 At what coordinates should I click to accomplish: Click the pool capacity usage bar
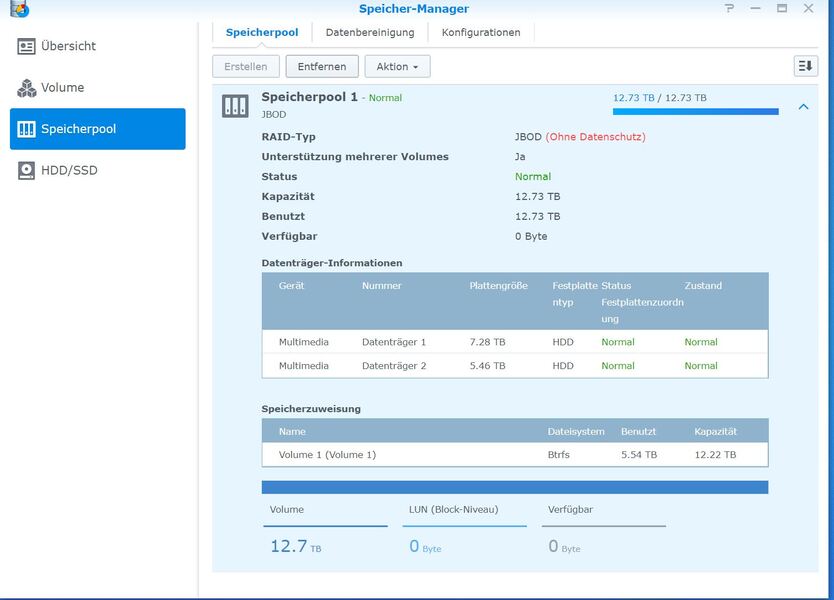tap(695, 111)
